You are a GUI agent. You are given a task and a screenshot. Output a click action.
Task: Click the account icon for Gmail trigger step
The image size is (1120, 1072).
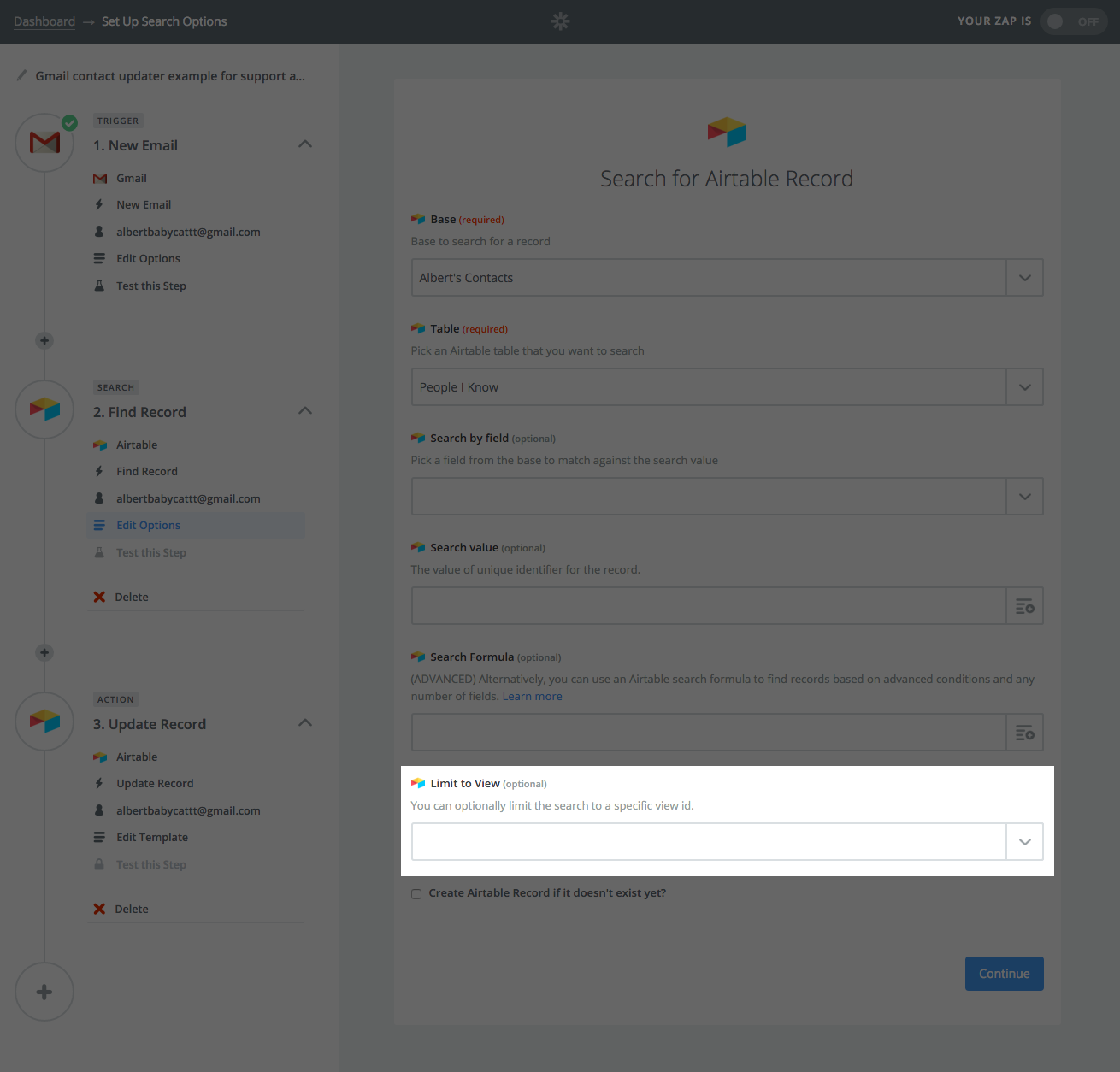coord(99,232)
